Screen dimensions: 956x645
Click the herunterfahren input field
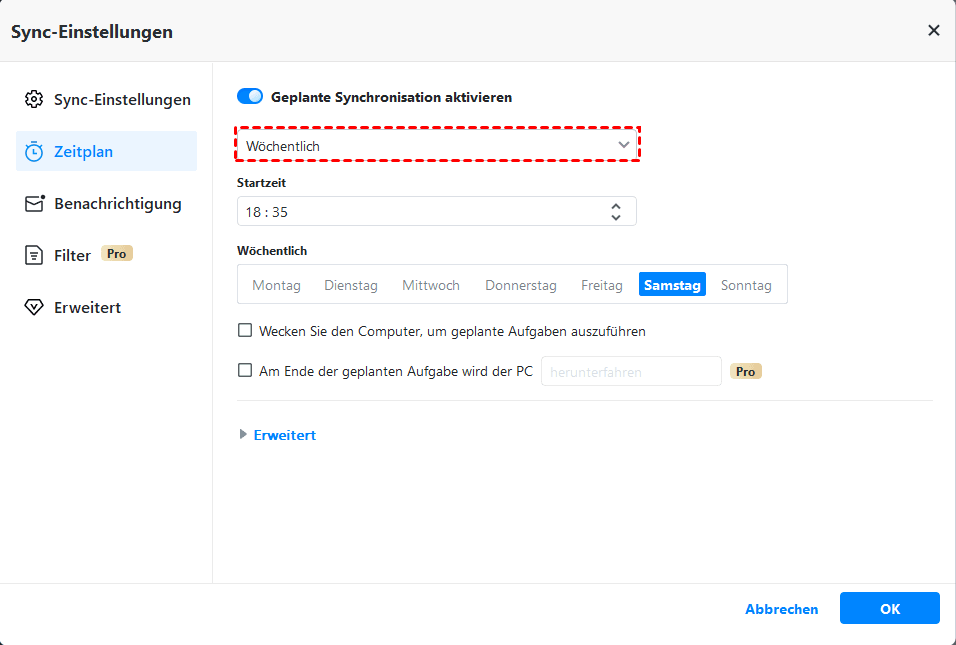[631, 371]
